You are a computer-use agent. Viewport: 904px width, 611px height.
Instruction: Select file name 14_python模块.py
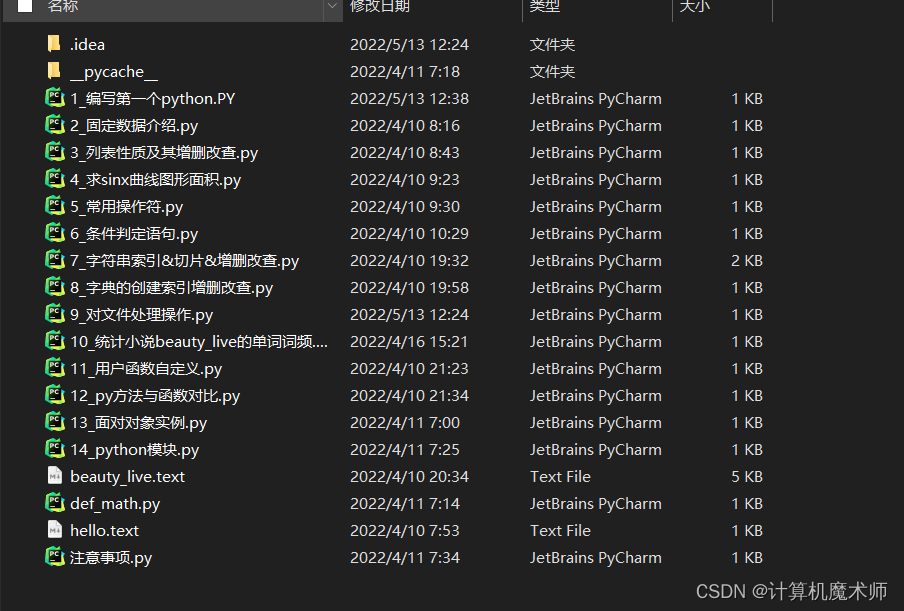134,450
